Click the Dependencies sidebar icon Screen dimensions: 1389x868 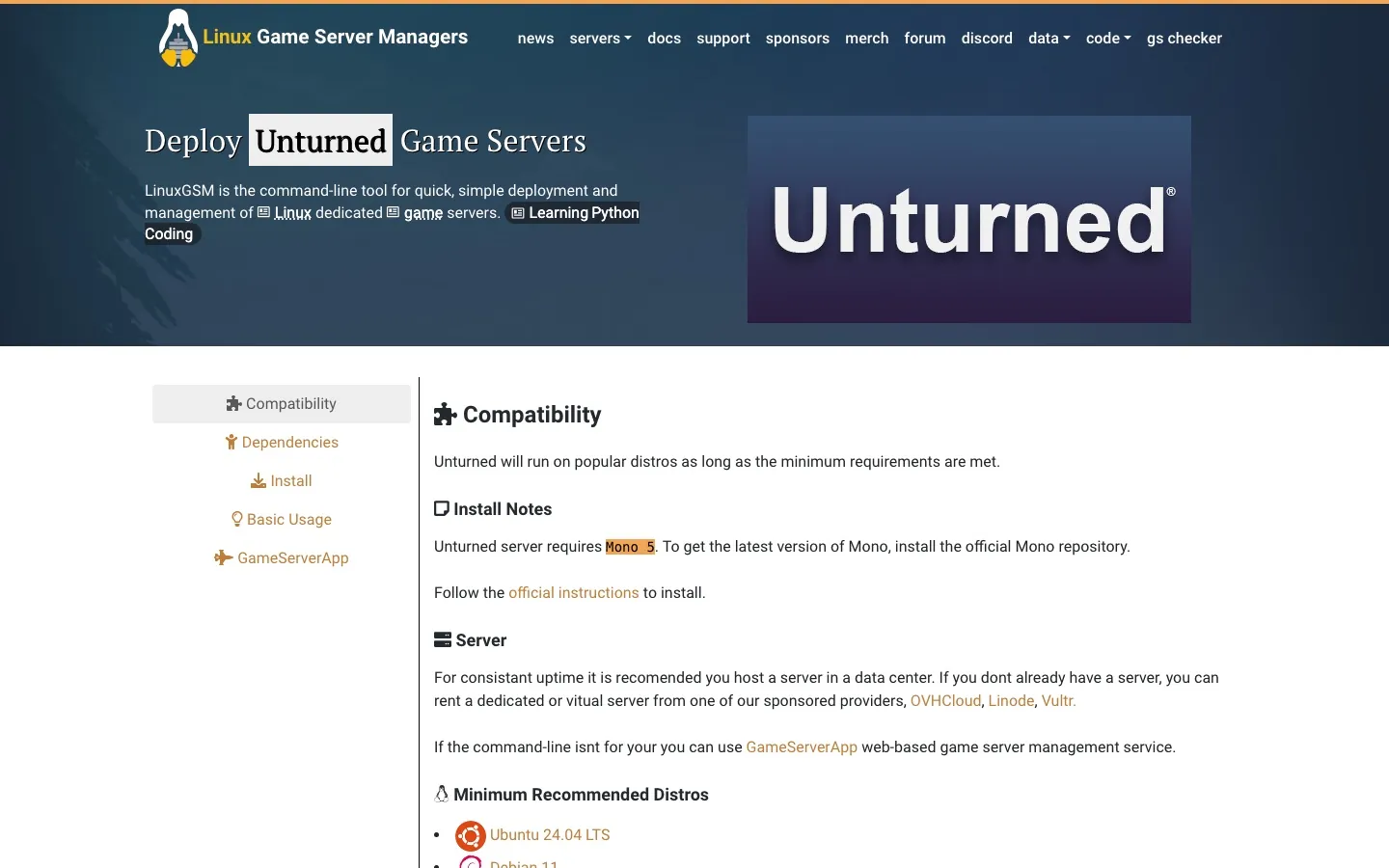click(231, 443)
